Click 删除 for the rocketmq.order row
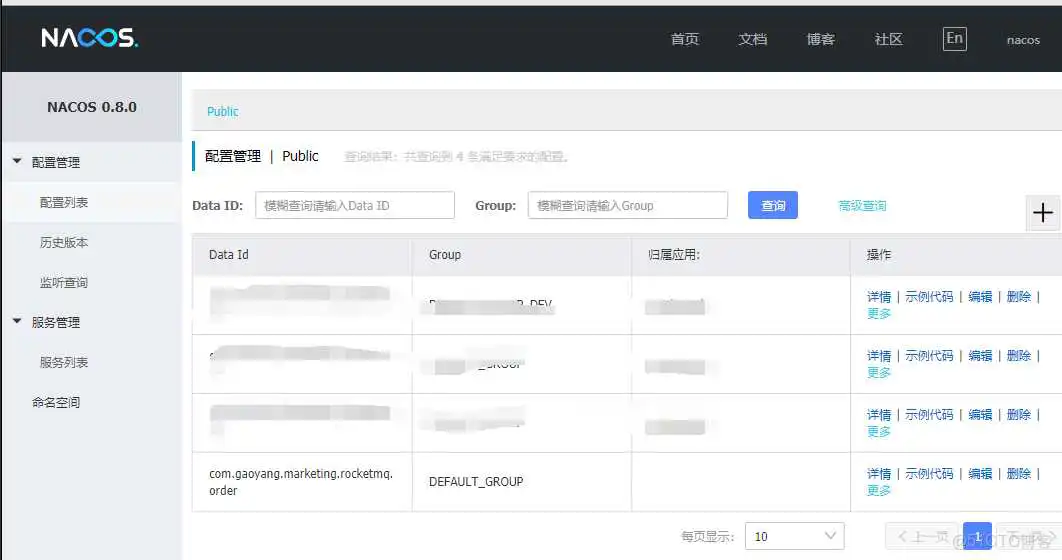The width and height of the screenshot is (1062, 560). pos(1019,473)
